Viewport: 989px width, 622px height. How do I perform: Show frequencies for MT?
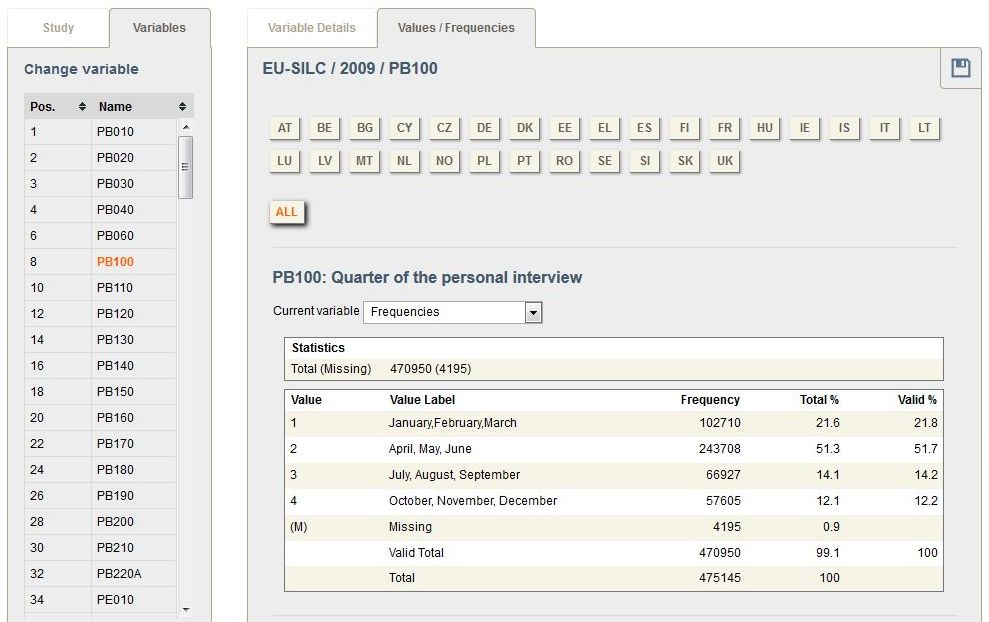[365, 160]
